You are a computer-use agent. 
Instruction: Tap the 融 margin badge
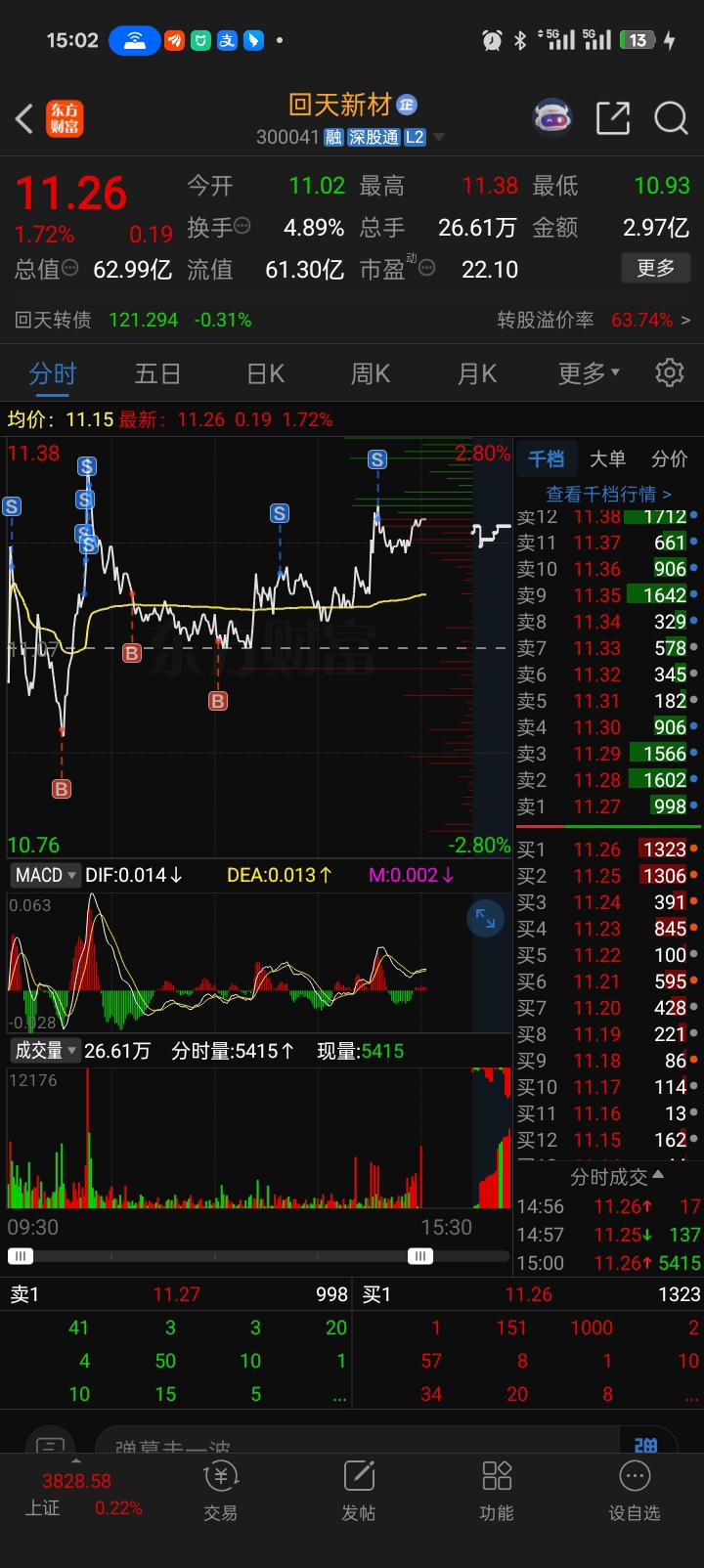(334, 138)
